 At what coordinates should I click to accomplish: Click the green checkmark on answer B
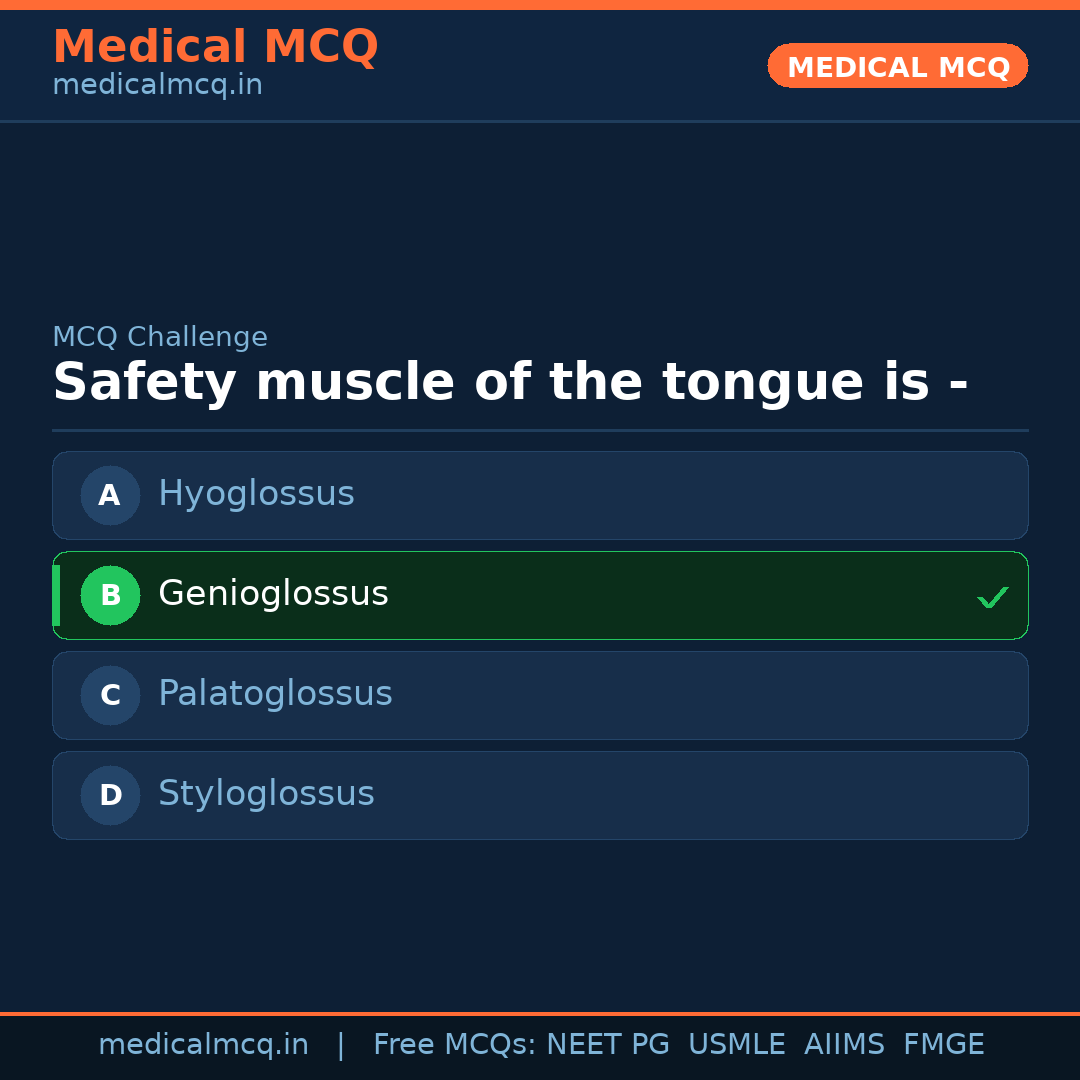click(993, 597)
